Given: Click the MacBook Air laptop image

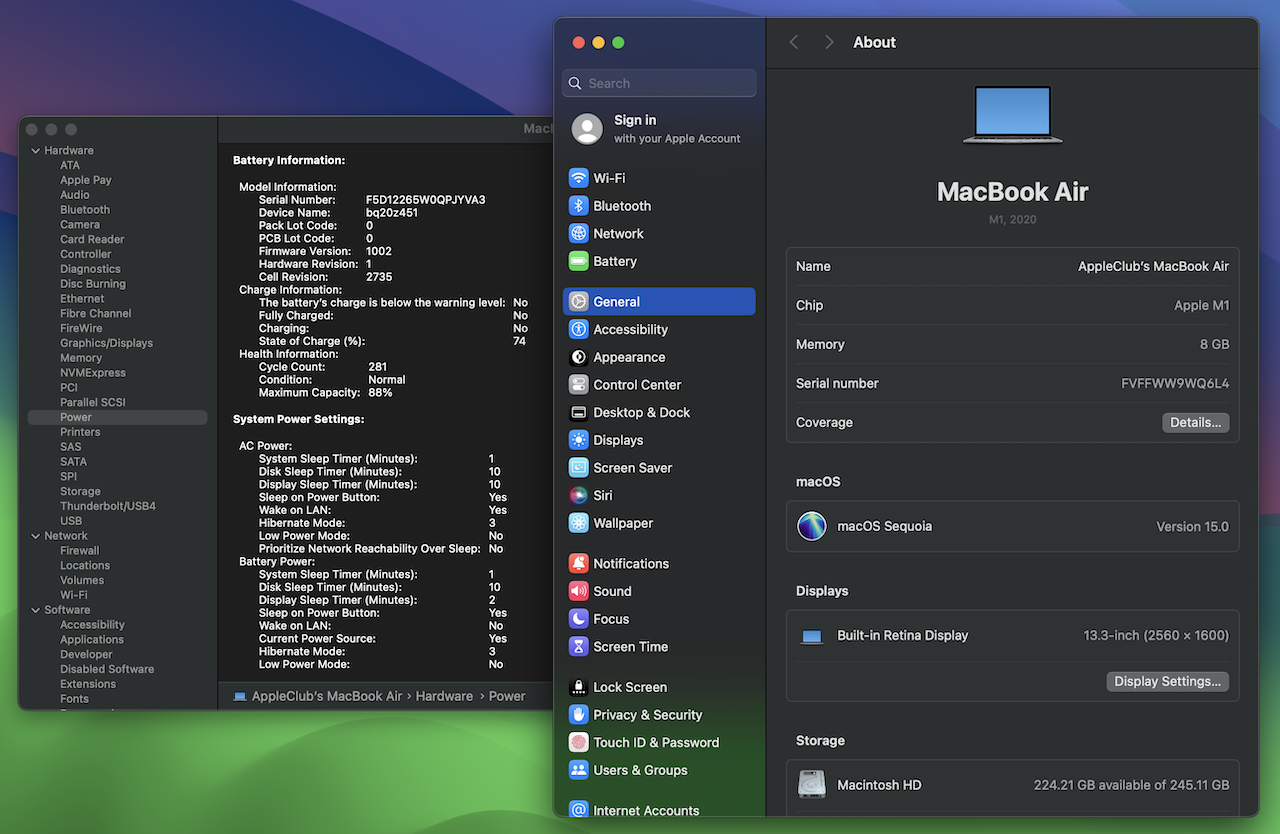Looking at the screenshot, I should (x=1012, y=114).
